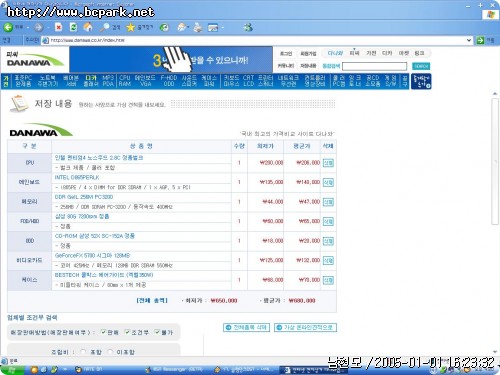Image resolution: width=500 pixels, height=375 pixels.
Task: Go to the Home page icon
Action: tap(88, 27)
